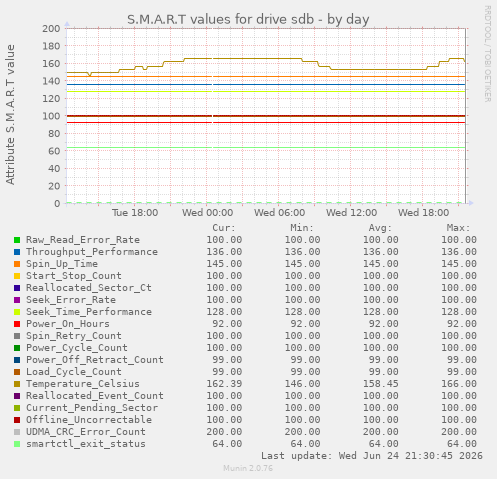Click the Temperature_Celsius legend swatch
The image size is (497, 479).
coord(17,384)
